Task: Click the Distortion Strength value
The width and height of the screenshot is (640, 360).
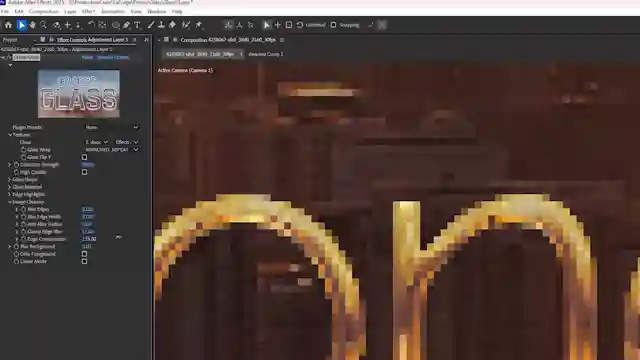Action: 88,165
